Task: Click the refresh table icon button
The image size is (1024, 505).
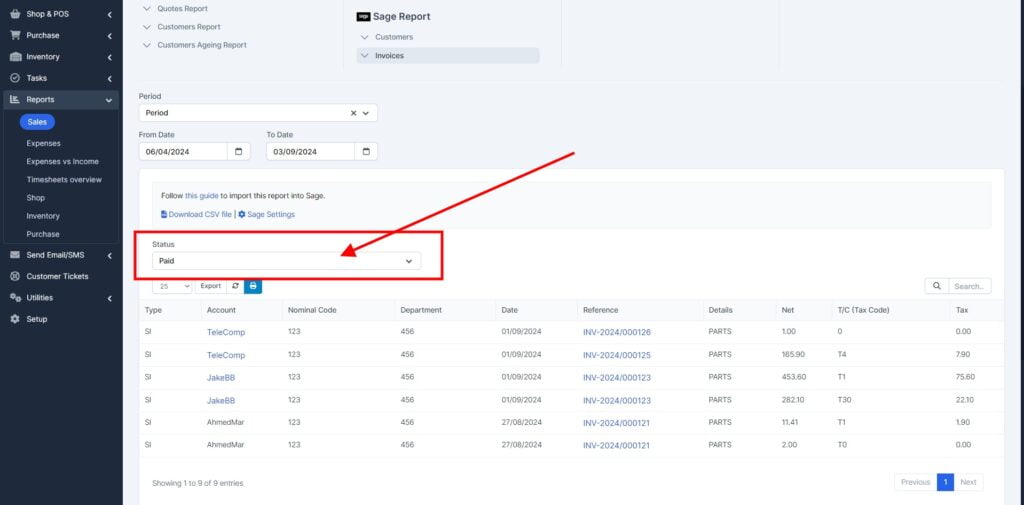Action: click(235, 286)
